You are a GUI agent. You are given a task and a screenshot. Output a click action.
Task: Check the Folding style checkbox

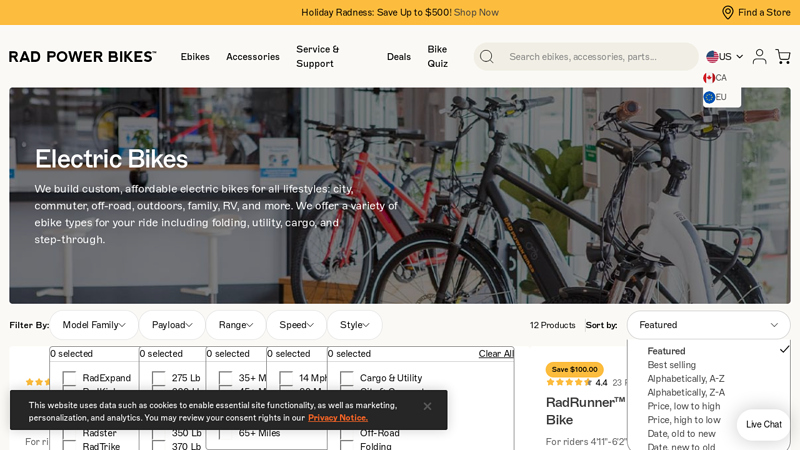[x=346, y=446]
